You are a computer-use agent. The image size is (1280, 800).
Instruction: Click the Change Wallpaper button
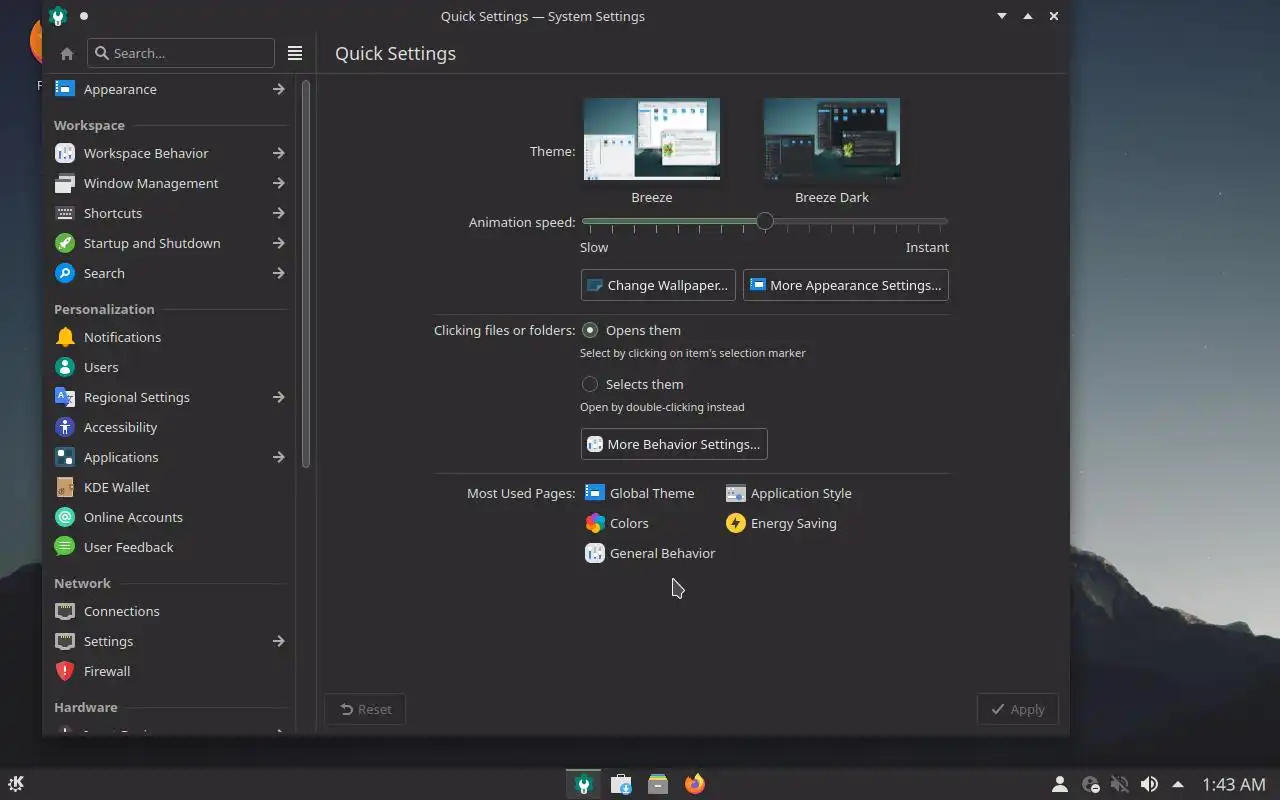coord(658,285)
